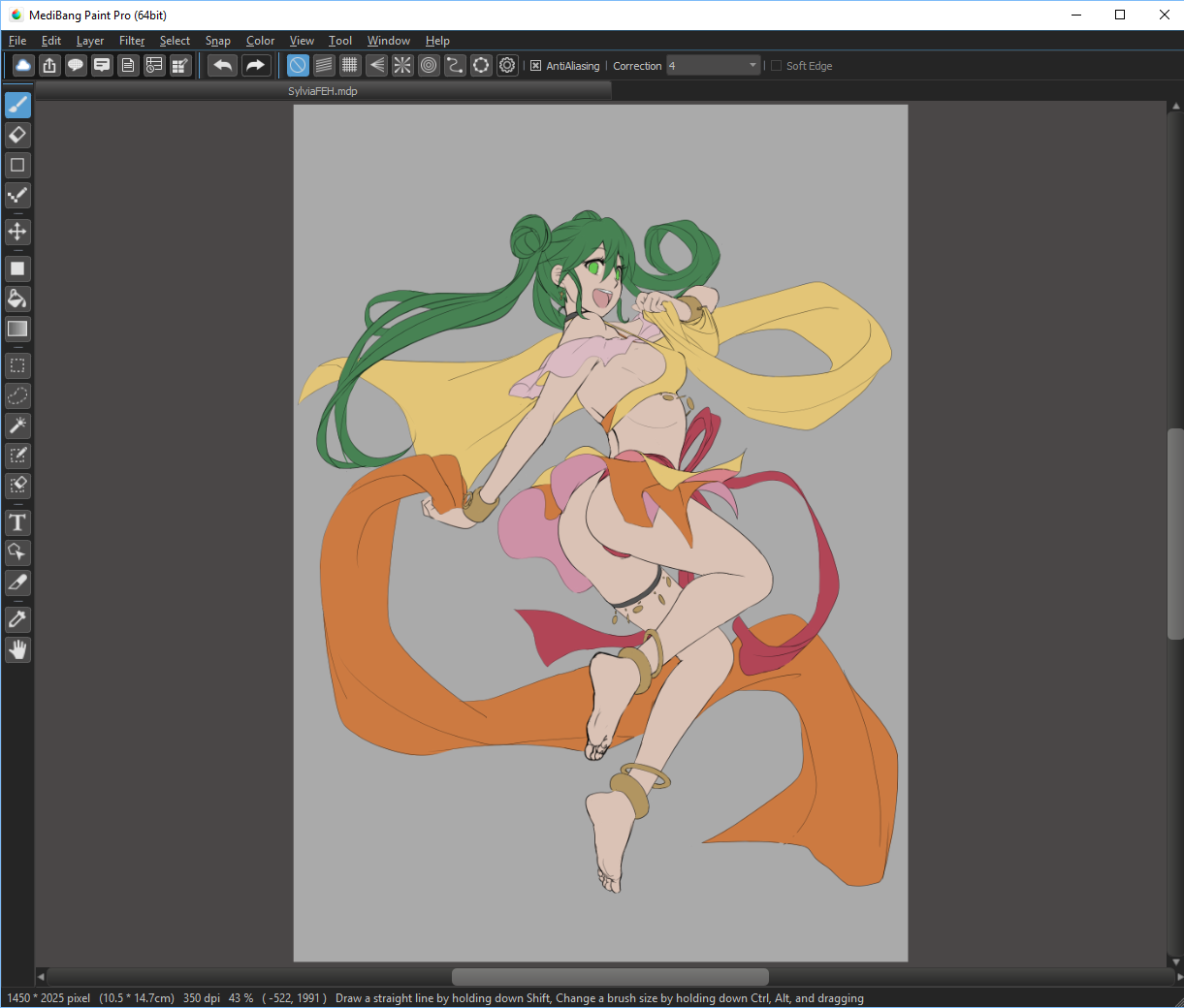Activate the Move tool
This screenshot has height=1008, width=1184.
point(17,232)
